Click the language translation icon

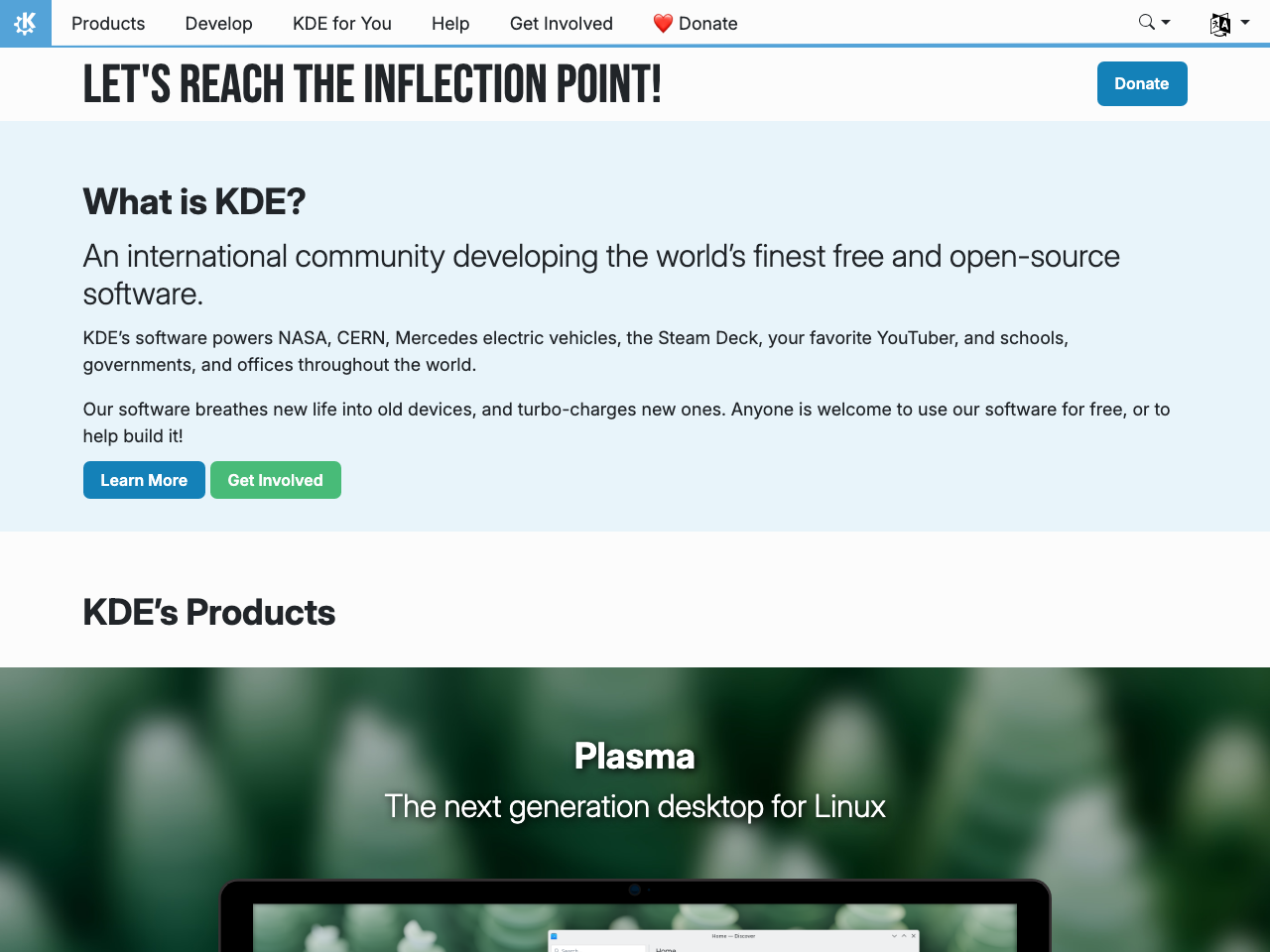coord(1220,23)
